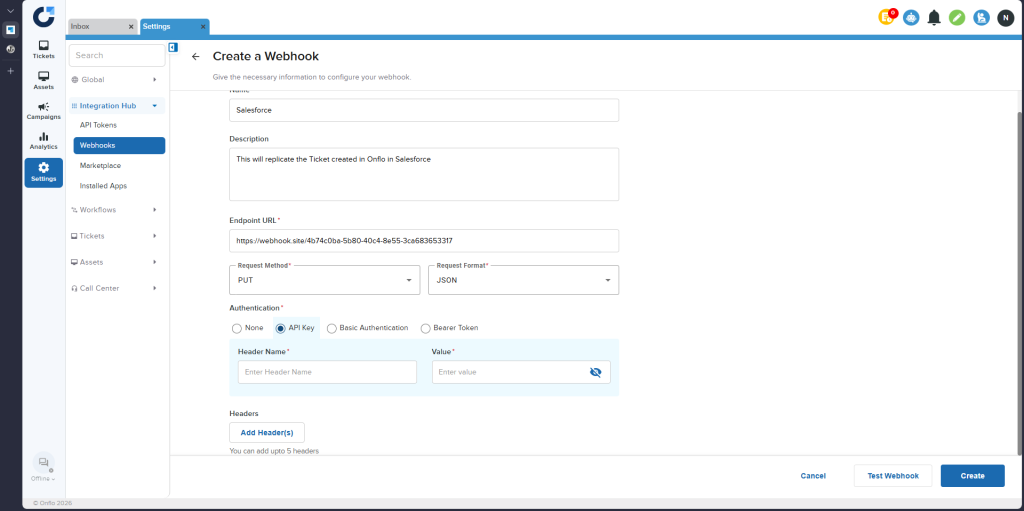Click Cancel to discard the webhook

[x=813, y=476]
